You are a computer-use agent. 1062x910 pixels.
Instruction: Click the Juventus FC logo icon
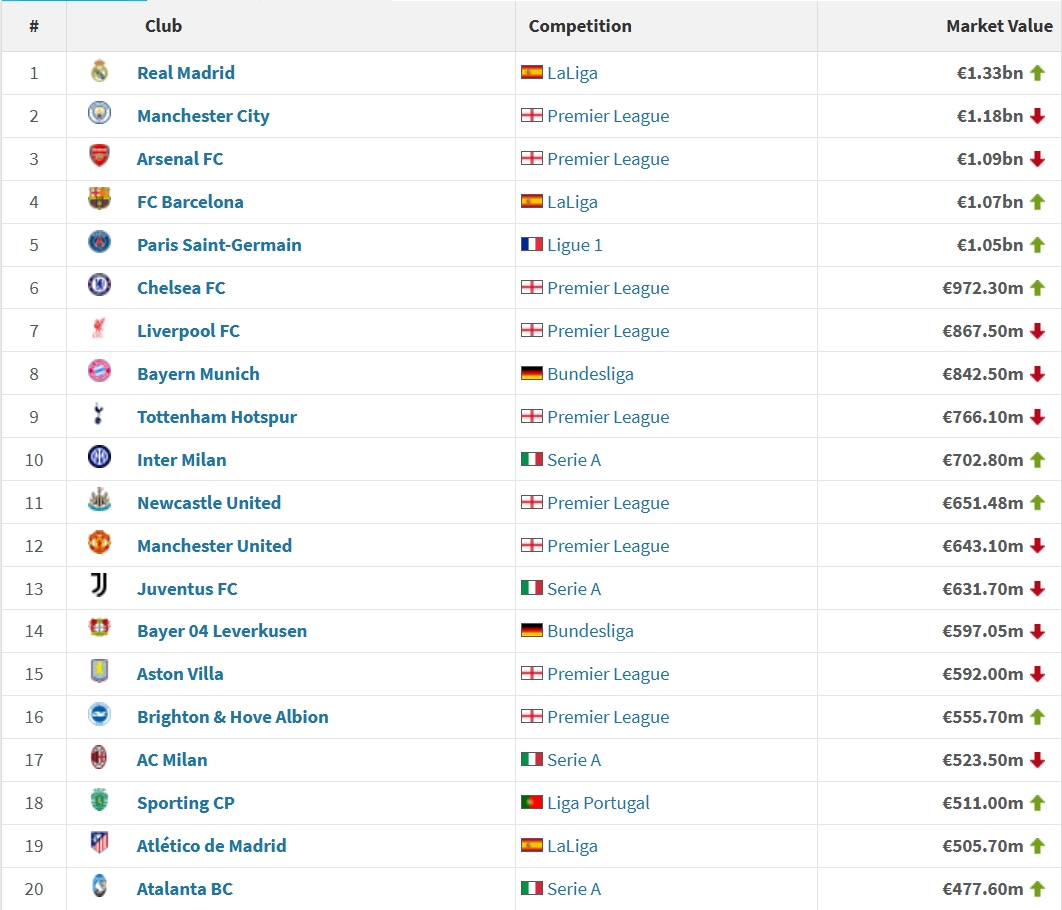click(99, 588)
